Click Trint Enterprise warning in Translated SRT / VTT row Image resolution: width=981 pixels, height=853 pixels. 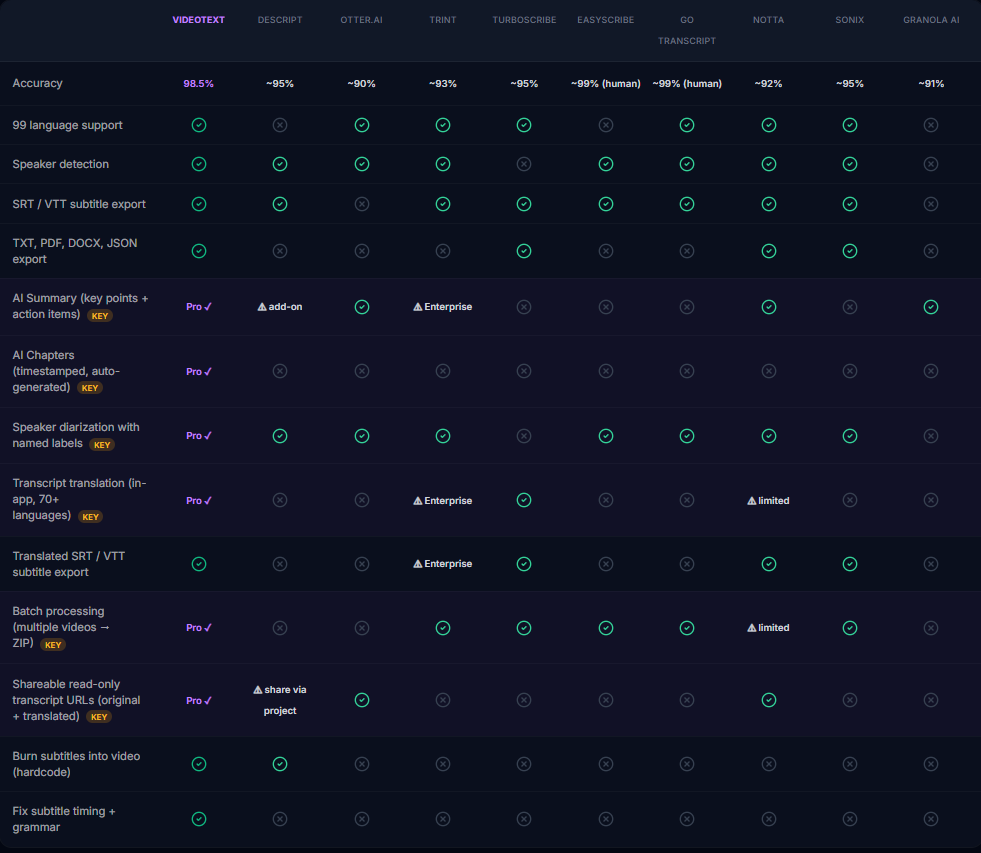point(443,564)
